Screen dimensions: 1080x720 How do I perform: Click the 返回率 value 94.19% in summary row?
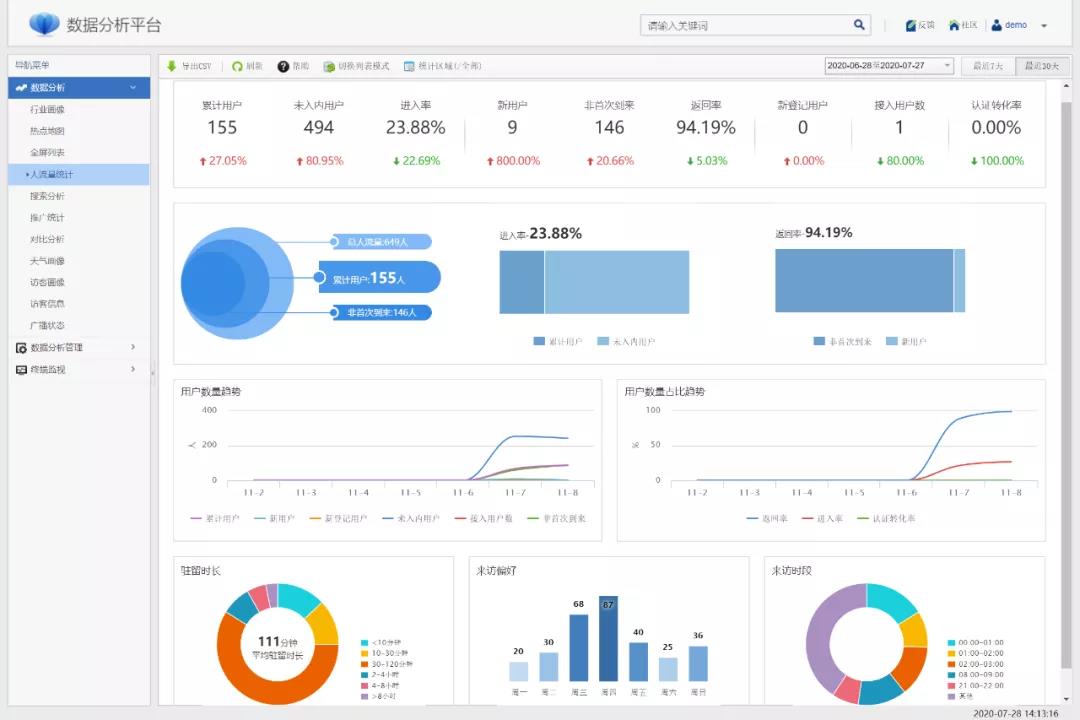click(x=706, y=127)
